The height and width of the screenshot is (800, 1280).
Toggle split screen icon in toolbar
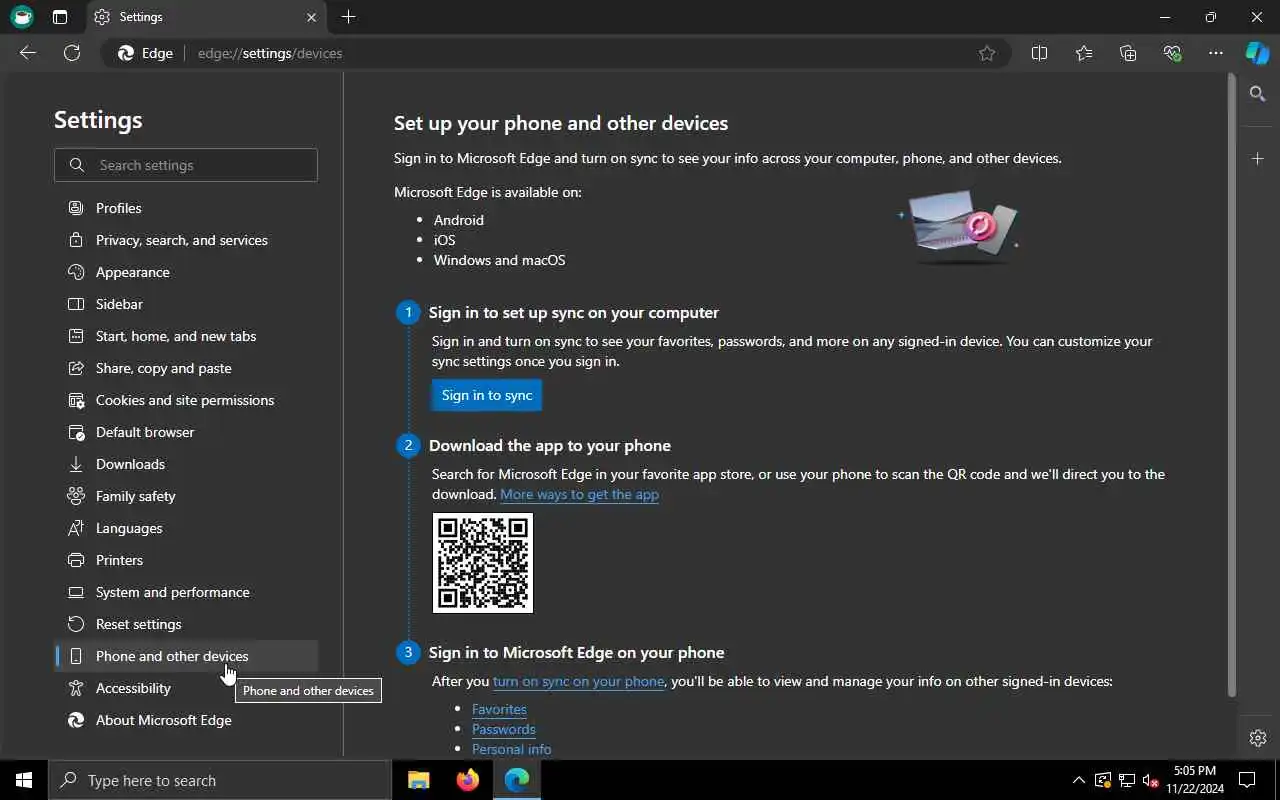(x=1039, y=53)
